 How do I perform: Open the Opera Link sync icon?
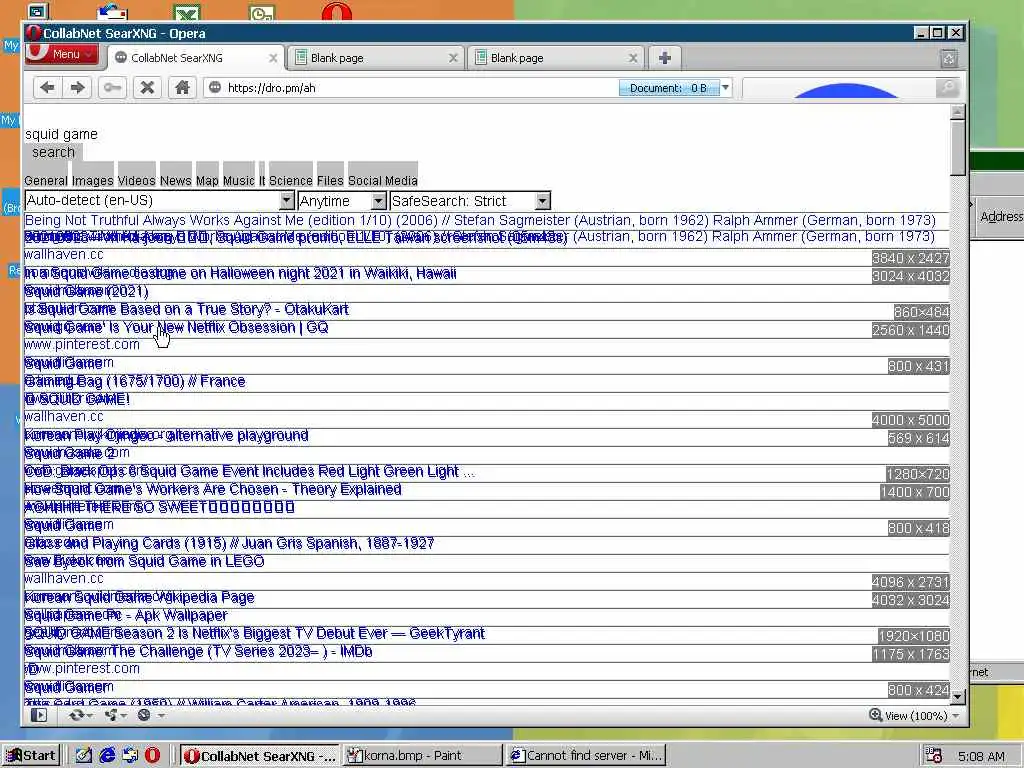pos(76,715)
